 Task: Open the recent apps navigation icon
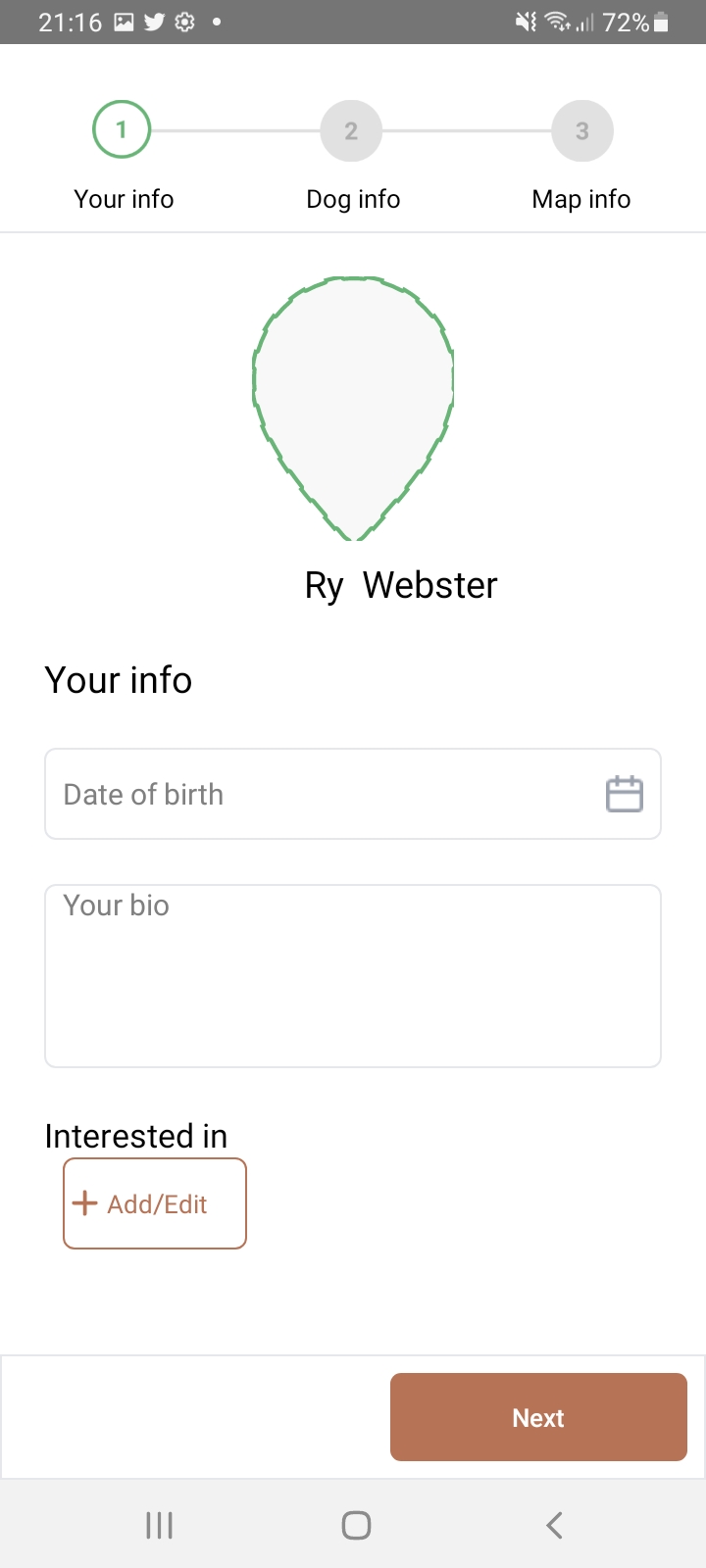pos(159,1525)
